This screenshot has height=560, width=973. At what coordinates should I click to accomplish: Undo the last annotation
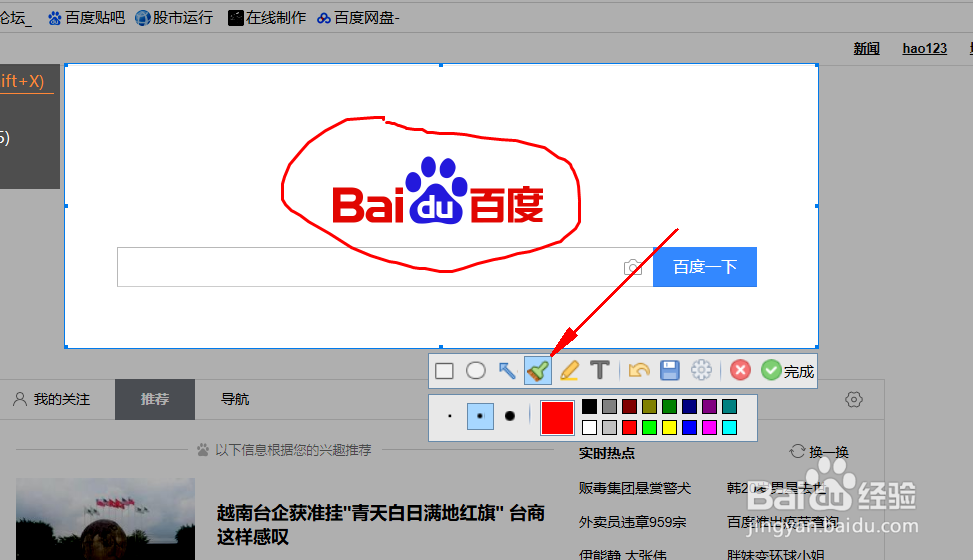(639, 371)
